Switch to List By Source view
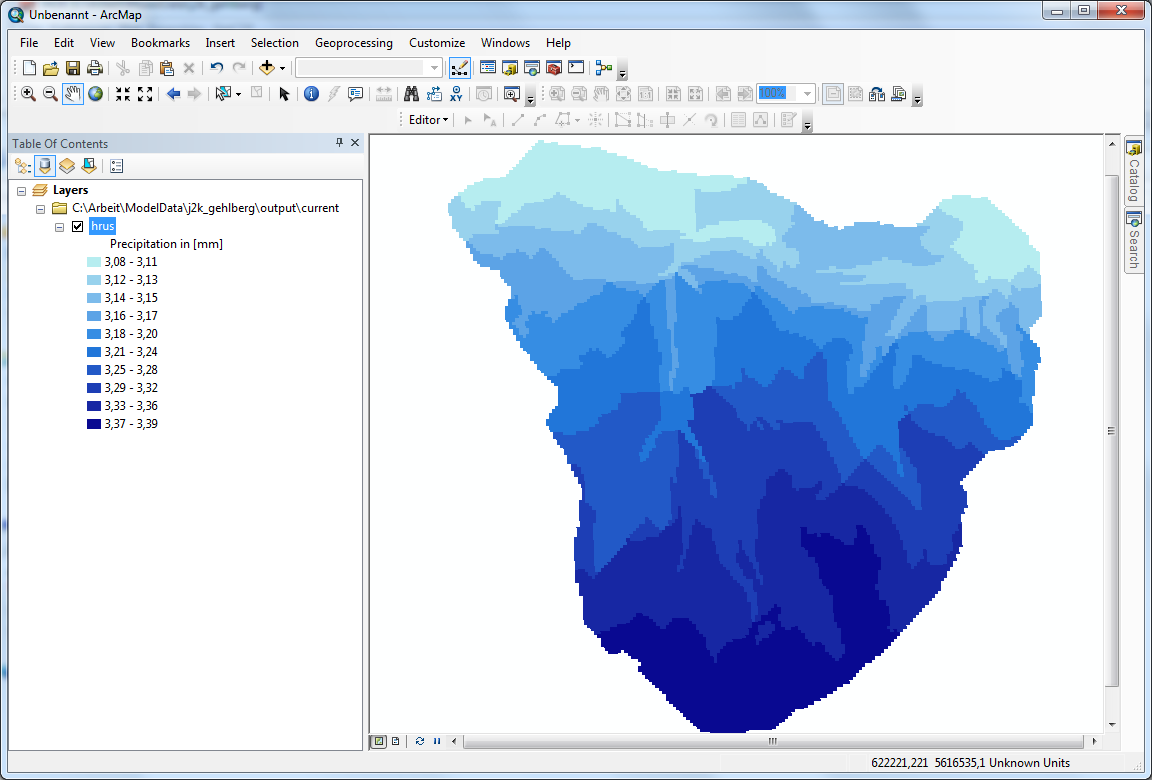 pyautogui.click(x=45, y=166)
